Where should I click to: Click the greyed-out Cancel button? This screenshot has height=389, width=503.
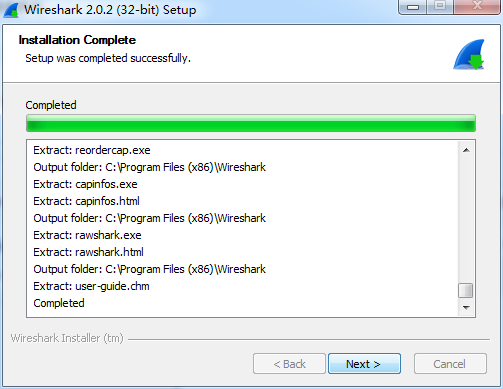point(450,364)
